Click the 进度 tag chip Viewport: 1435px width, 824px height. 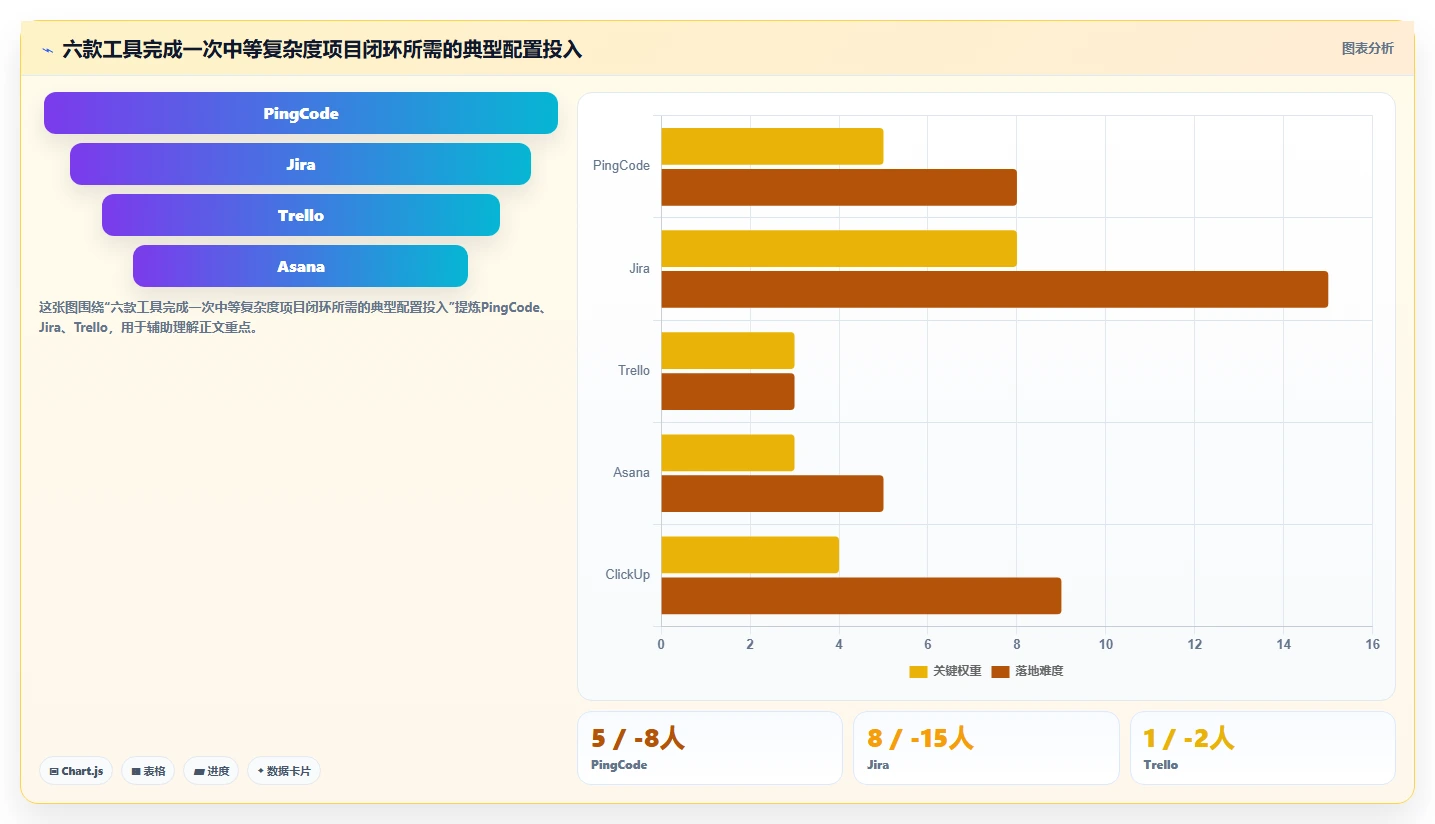click(211, 771)
